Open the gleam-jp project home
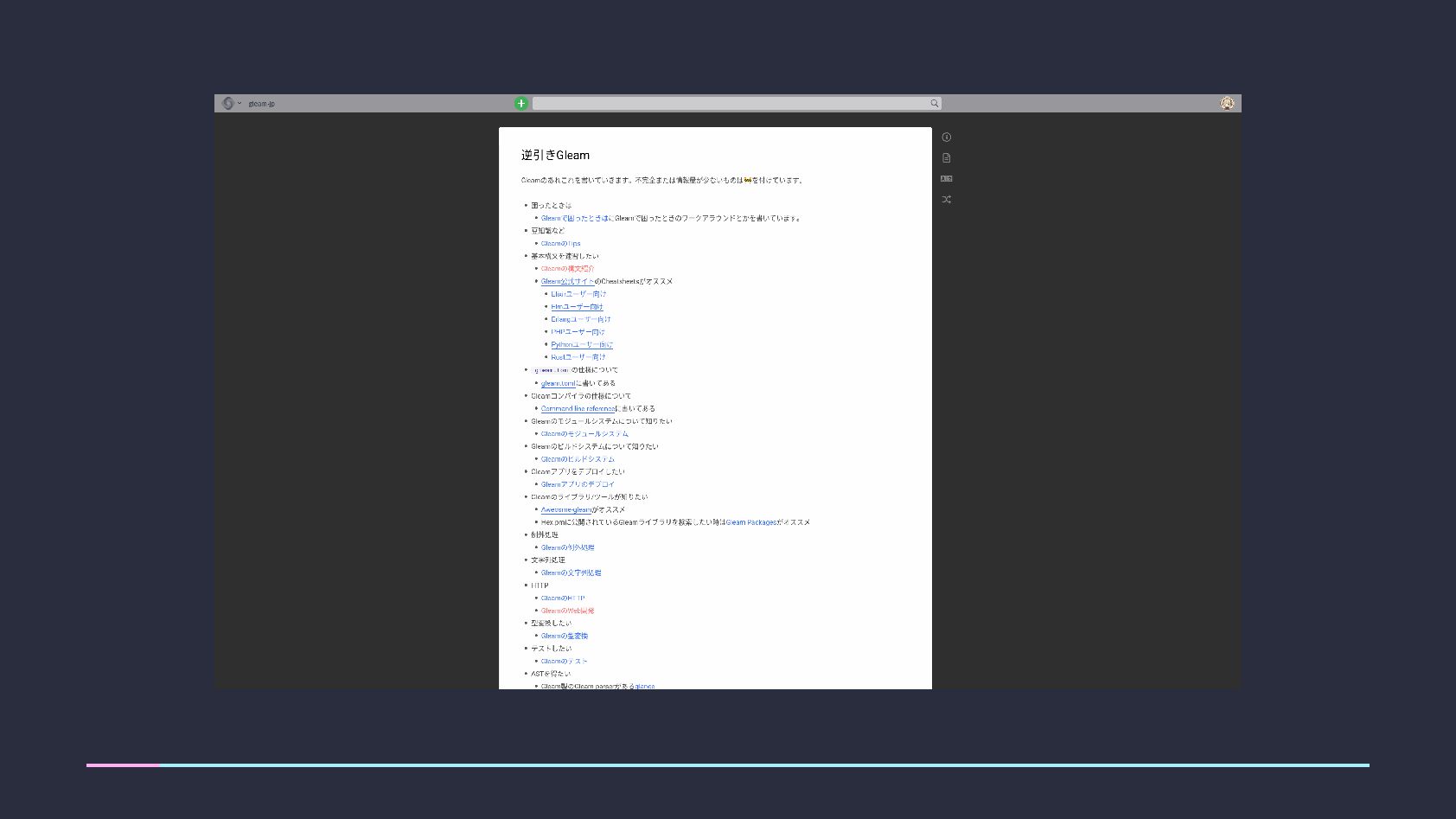Viewport: 1456px width, 819px height. click(262, 104)
